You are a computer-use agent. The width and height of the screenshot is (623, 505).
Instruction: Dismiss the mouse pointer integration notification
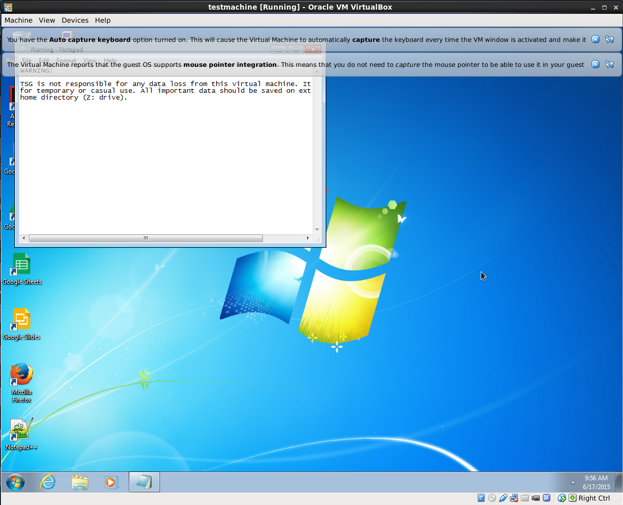tap(595, 64)
